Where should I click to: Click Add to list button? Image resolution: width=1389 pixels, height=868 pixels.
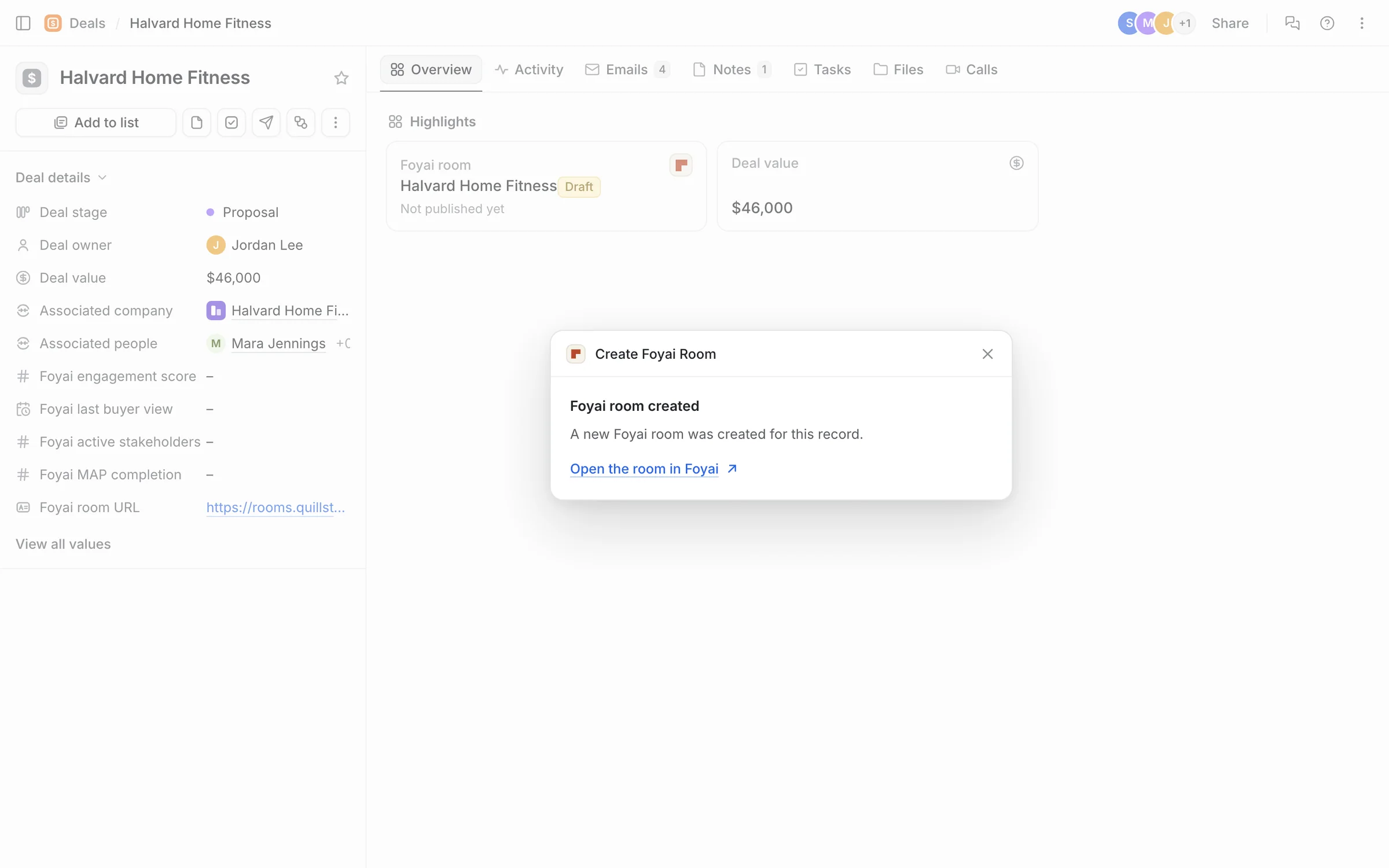pyautogui.click(x=96, y=123)
